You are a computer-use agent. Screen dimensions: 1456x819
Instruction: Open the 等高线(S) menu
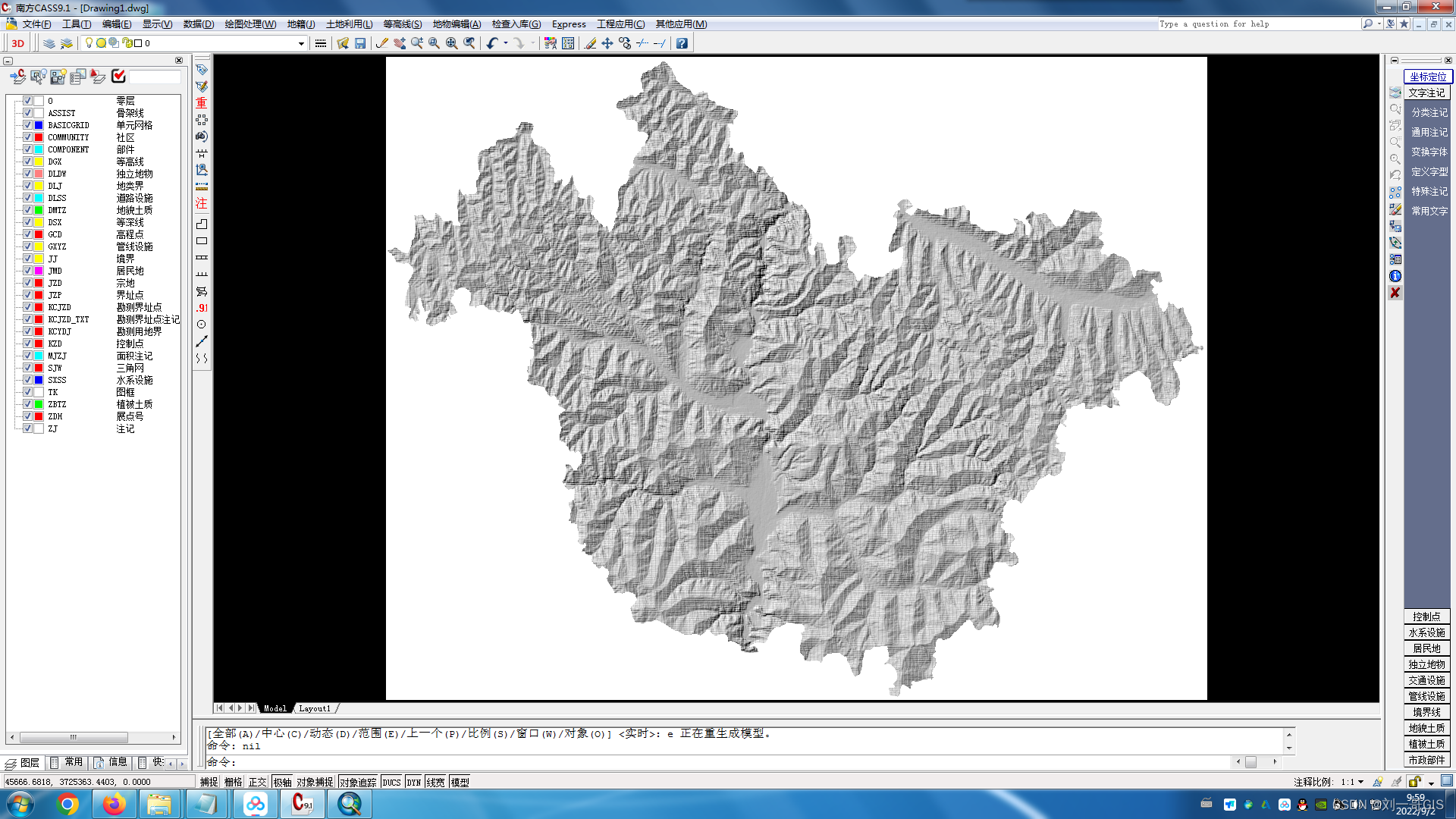[x=402, y=24]
